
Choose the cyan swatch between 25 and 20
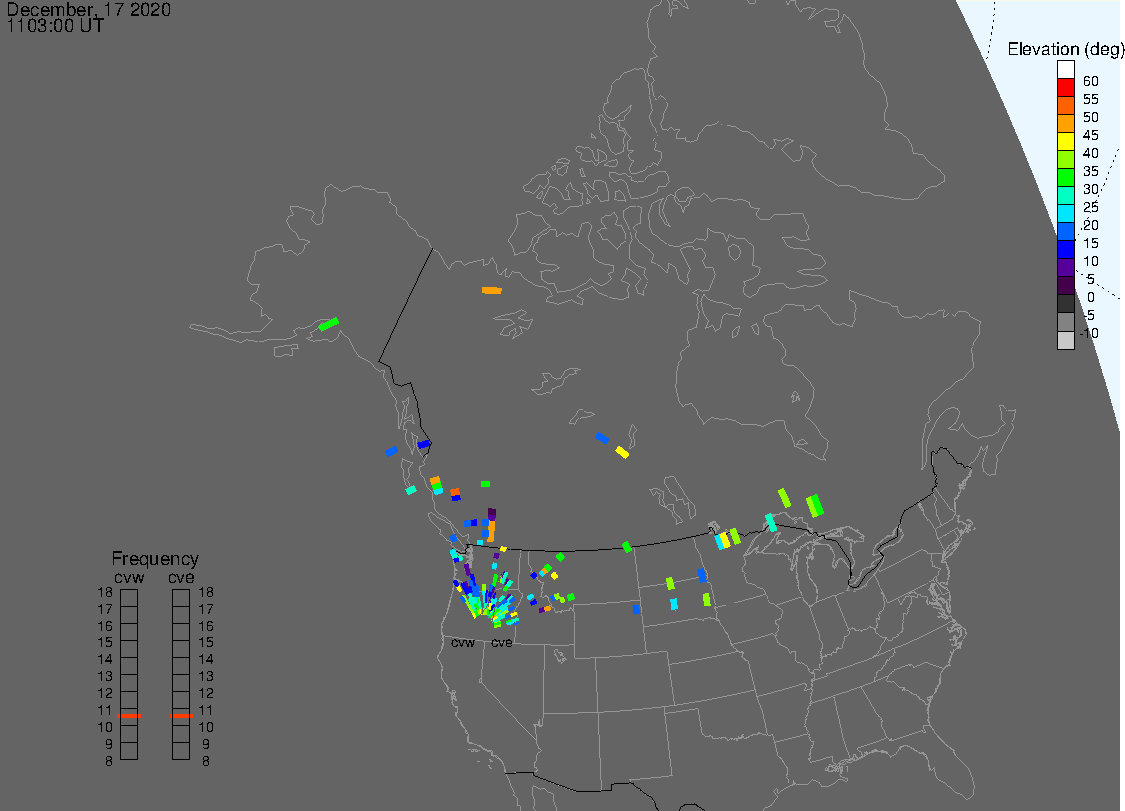tap(1065, 213)
